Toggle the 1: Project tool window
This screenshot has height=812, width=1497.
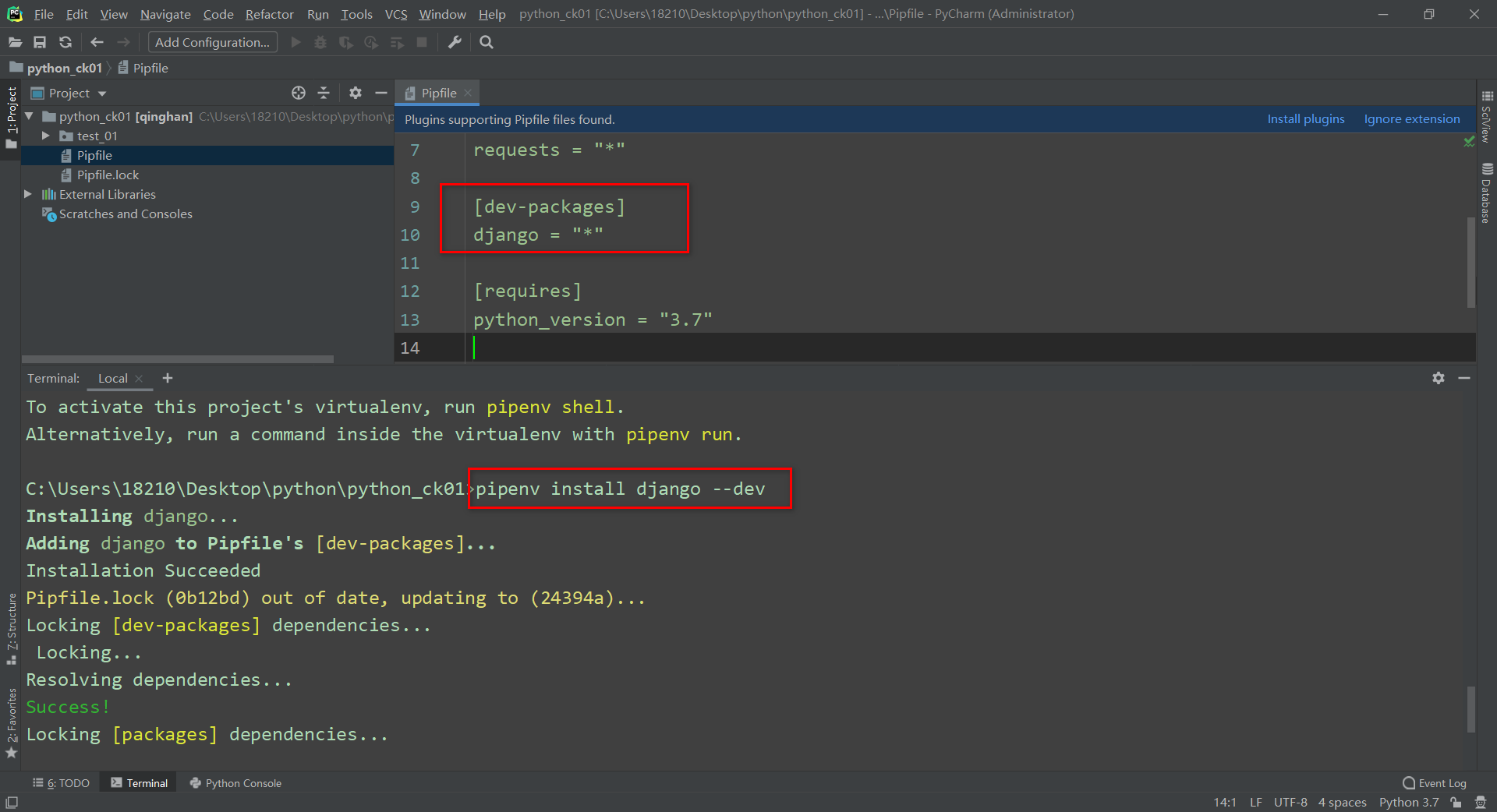point(11,118)
